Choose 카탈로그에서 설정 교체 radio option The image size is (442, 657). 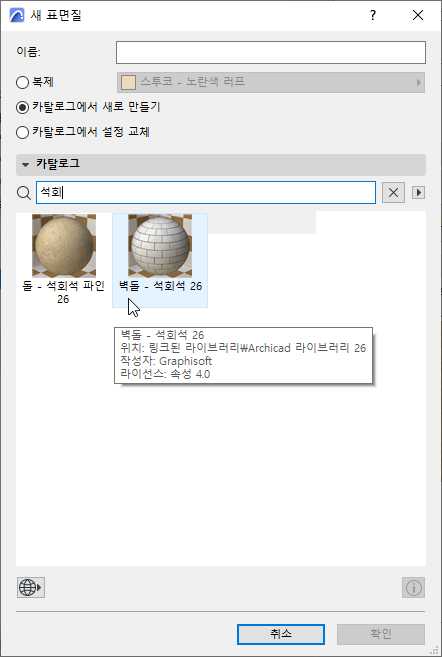[x=22, y=132]
